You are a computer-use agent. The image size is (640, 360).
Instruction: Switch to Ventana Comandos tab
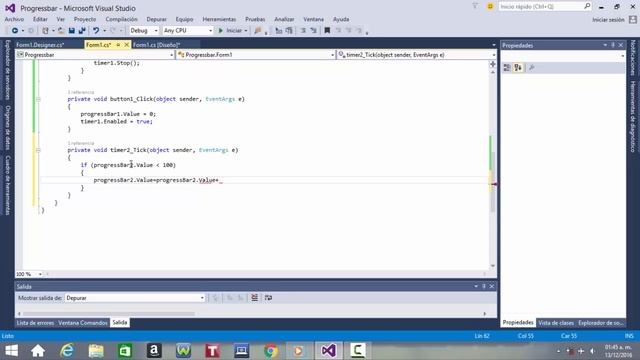pos(82,323)
